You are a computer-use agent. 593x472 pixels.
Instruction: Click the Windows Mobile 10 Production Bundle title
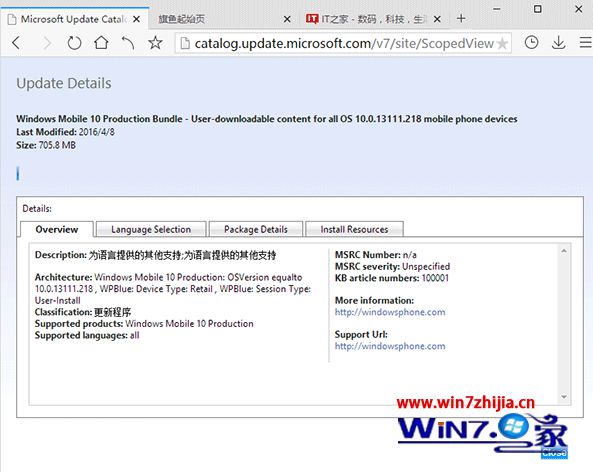(267, 119)
